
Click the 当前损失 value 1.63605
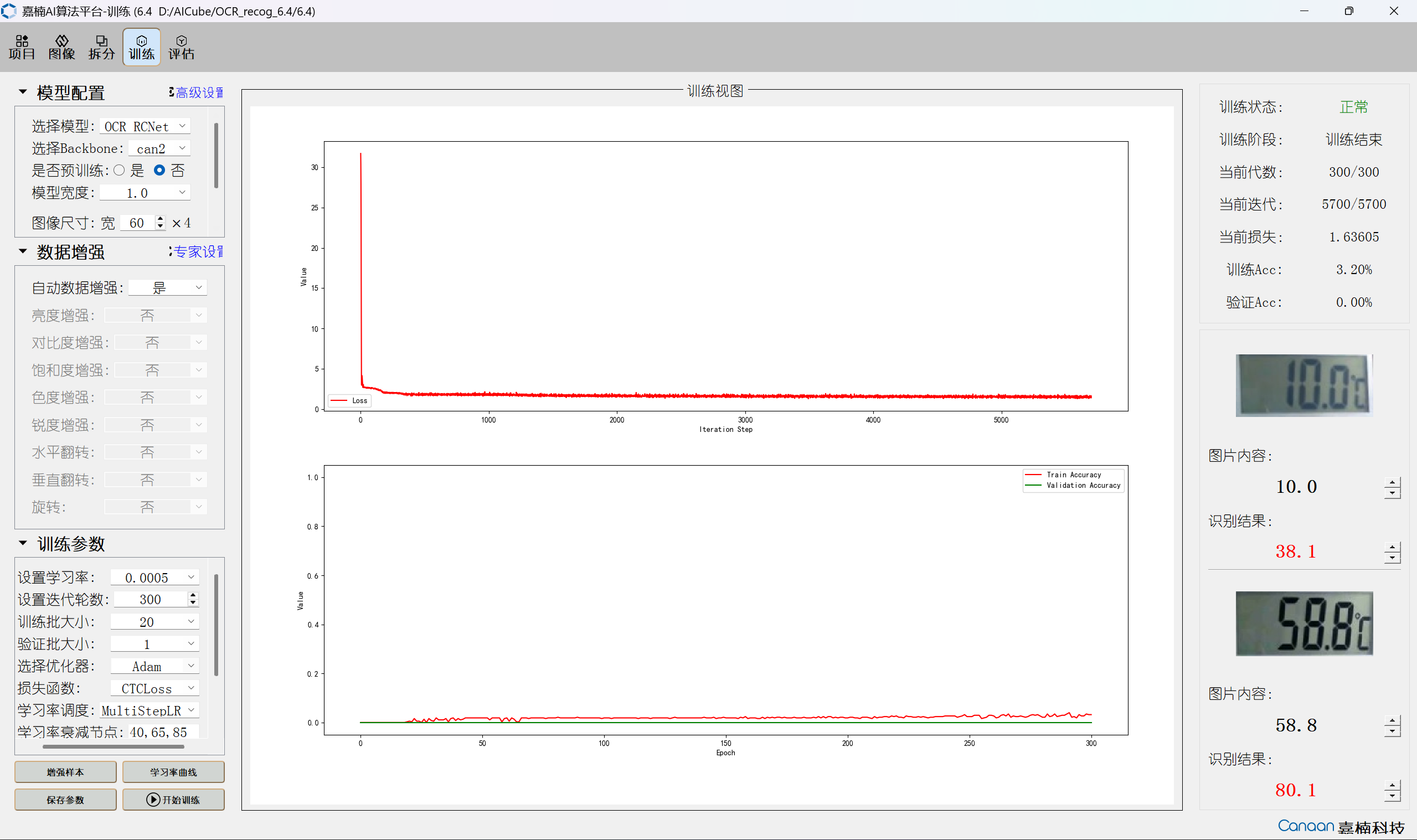coord(1354,236)
